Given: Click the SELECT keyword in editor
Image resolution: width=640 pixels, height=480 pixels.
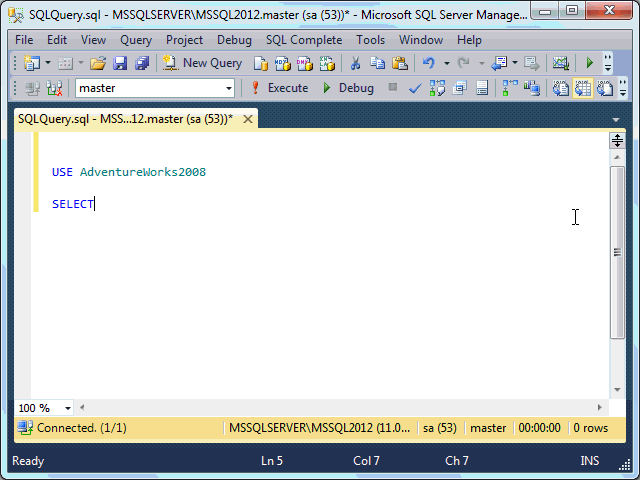Looking at the screenshot, I should coord(73,204).
